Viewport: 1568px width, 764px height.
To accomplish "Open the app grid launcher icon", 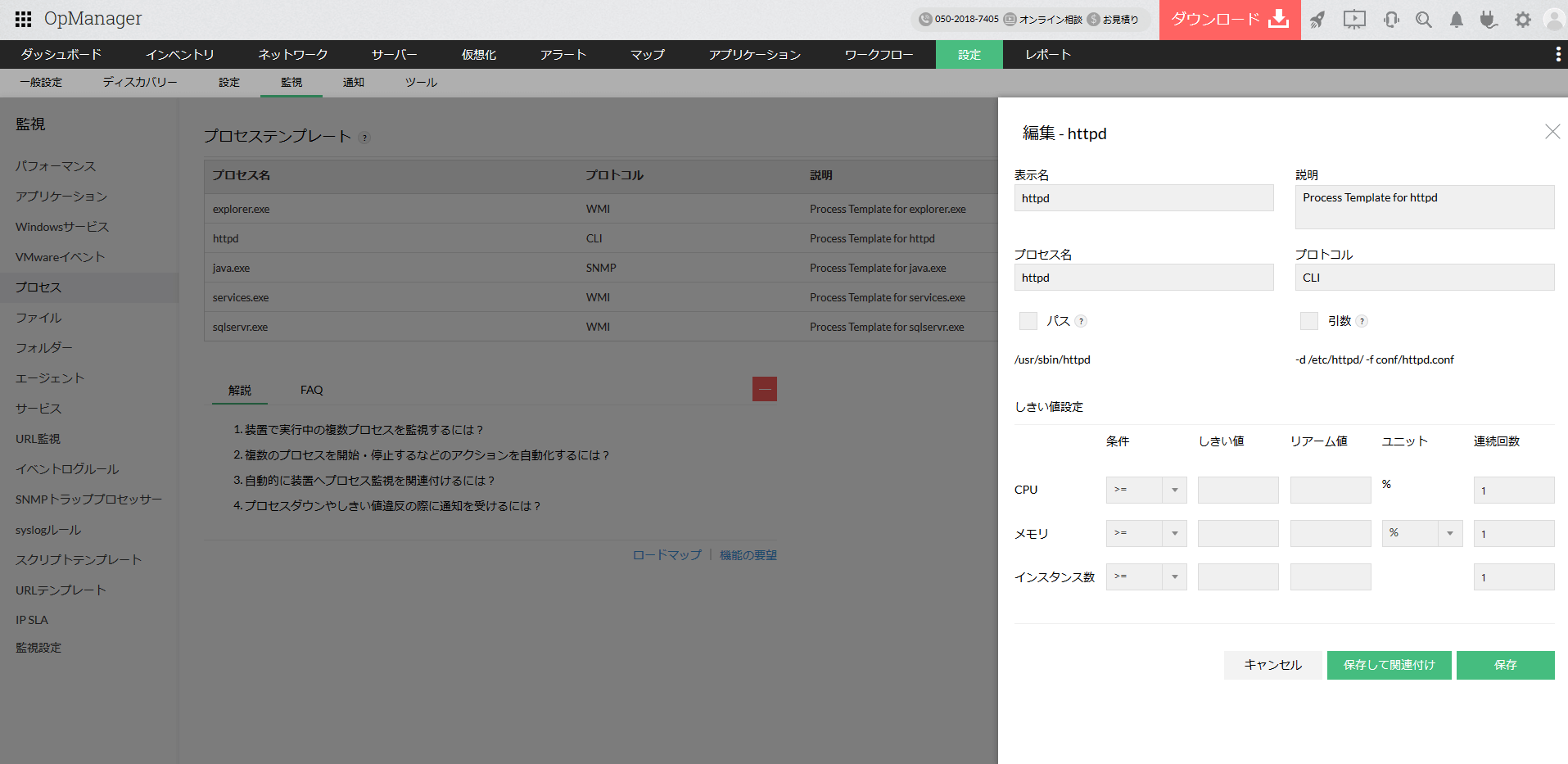I will (x=23, y=19).
